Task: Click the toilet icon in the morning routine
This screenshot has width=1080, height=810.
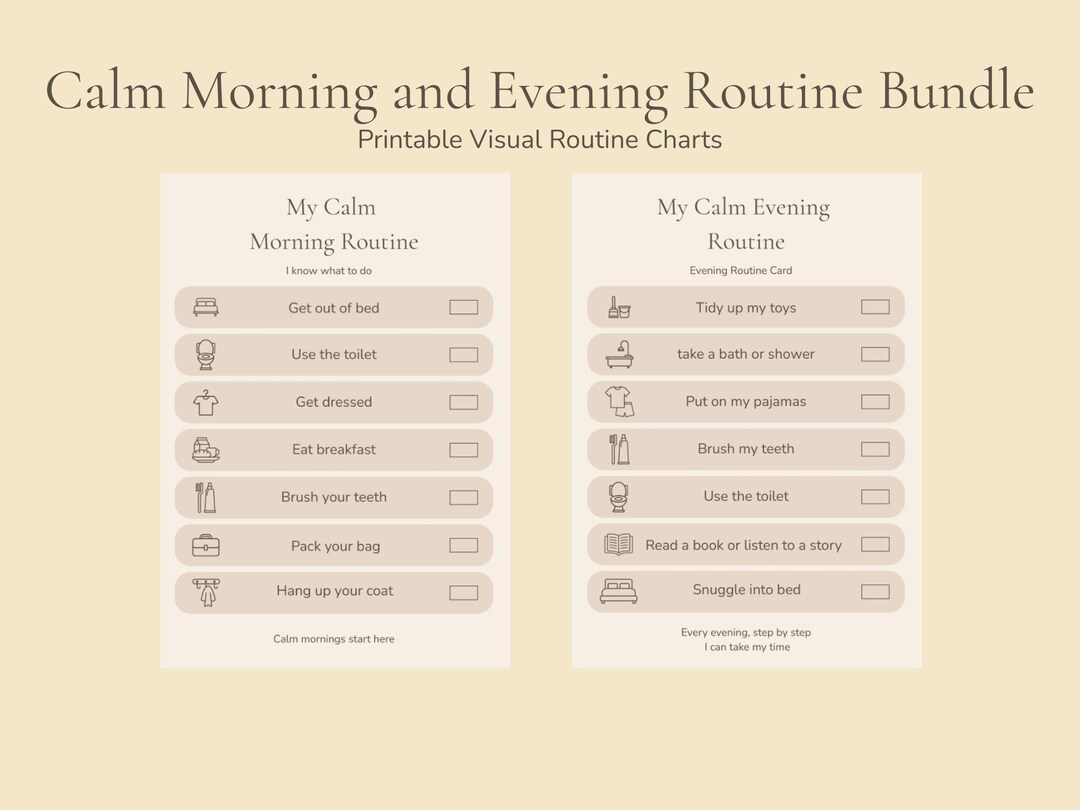Action: 205,355
